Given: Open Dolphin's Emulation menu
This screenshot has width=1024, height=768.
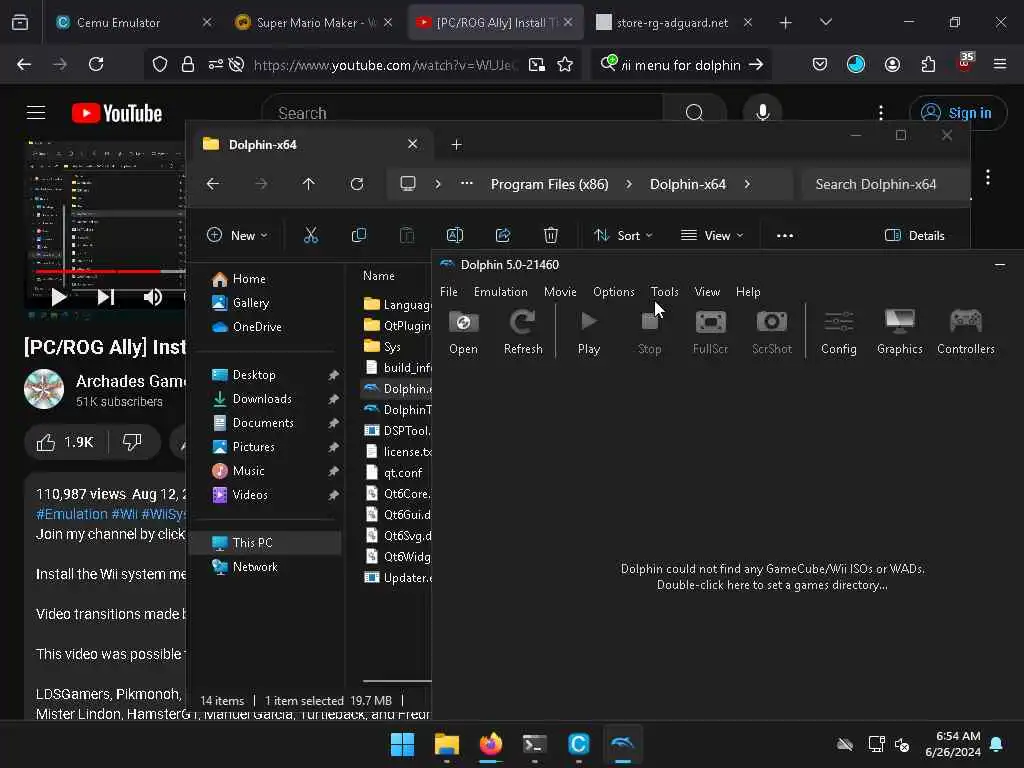Looking at the screenshot, I should coord(500,292).
